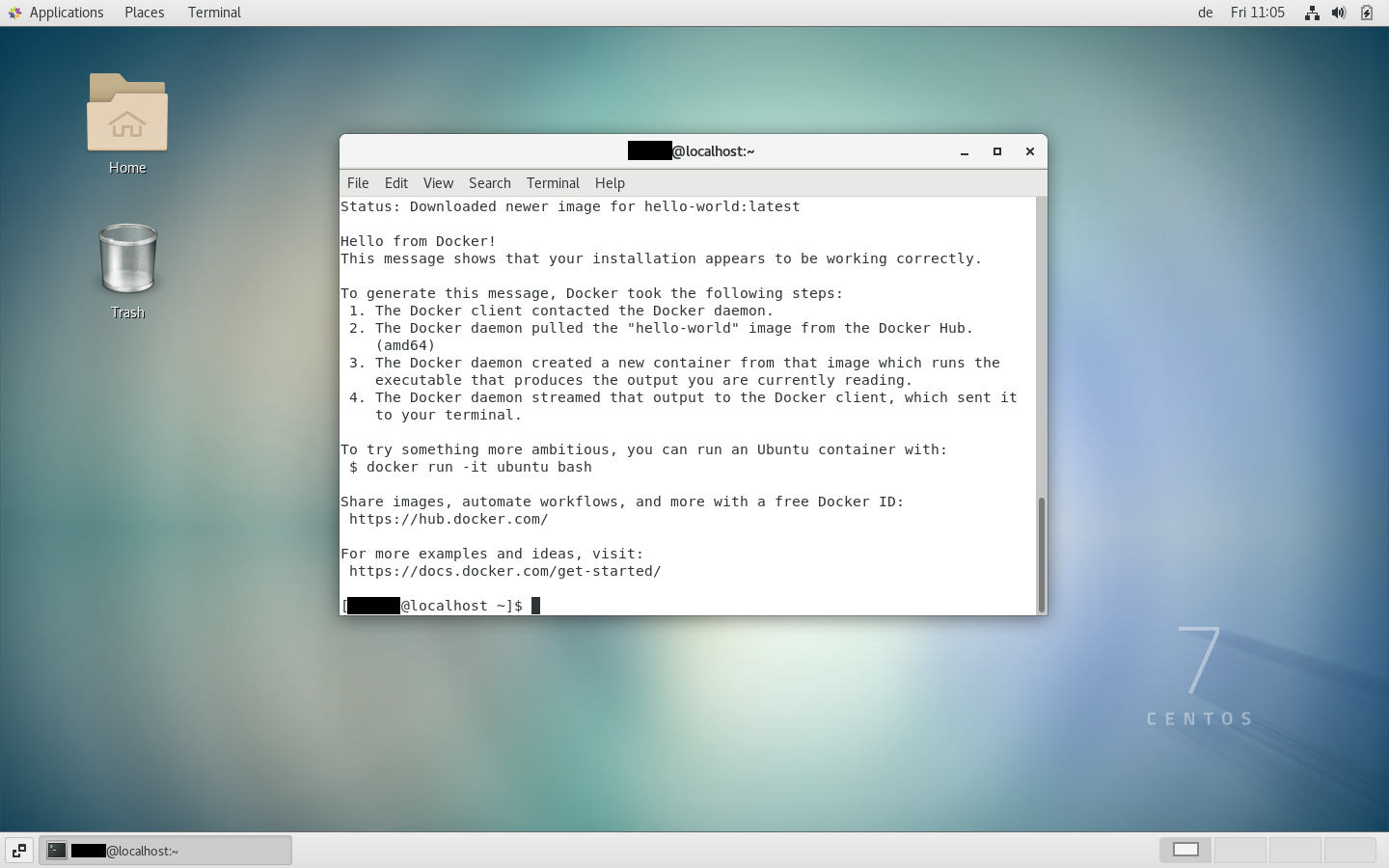Click the show desktop icon in bottom panel
Screen dimensions: 1389x868
point(19,851)
